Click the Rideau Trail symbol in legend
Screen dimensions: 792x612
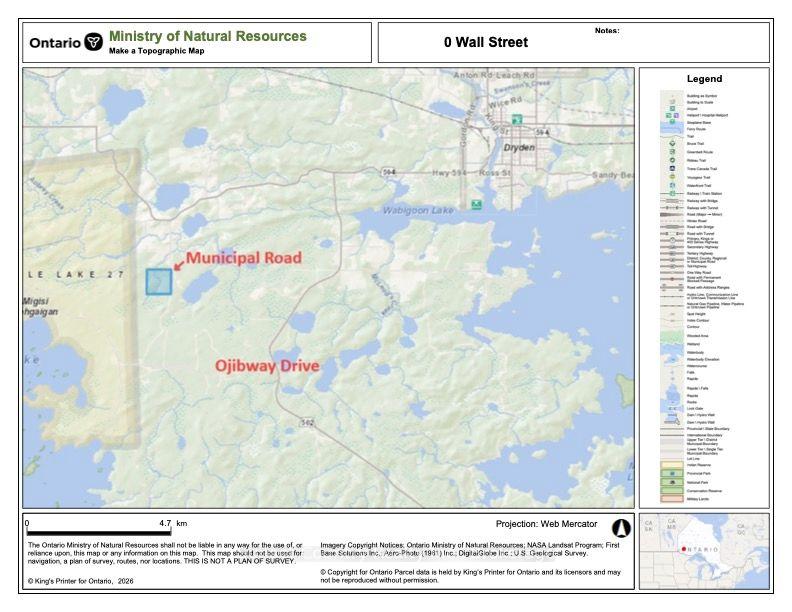point(672,160)
